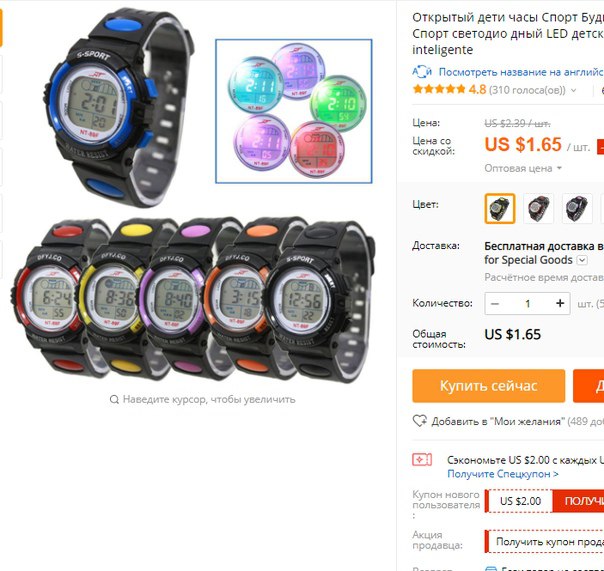Select the purple watch color option
This screenshot has height=571, width=604.
point(577,208)
